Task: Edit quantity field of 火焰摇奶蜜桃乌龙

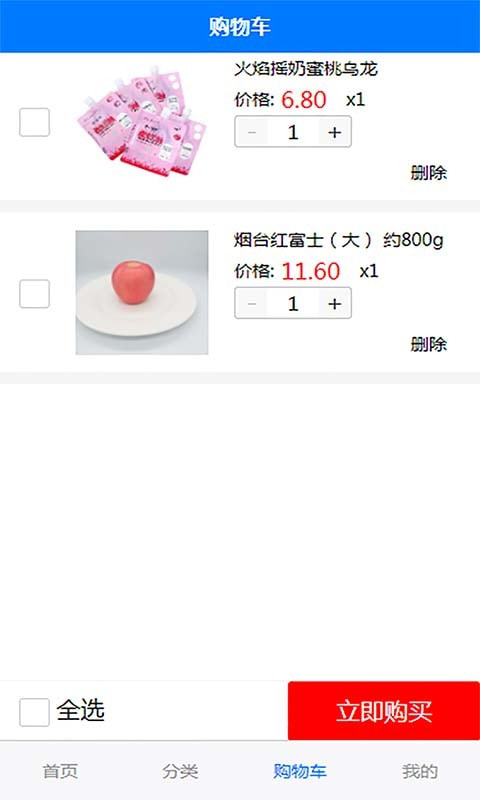Action: click(293, 132)
